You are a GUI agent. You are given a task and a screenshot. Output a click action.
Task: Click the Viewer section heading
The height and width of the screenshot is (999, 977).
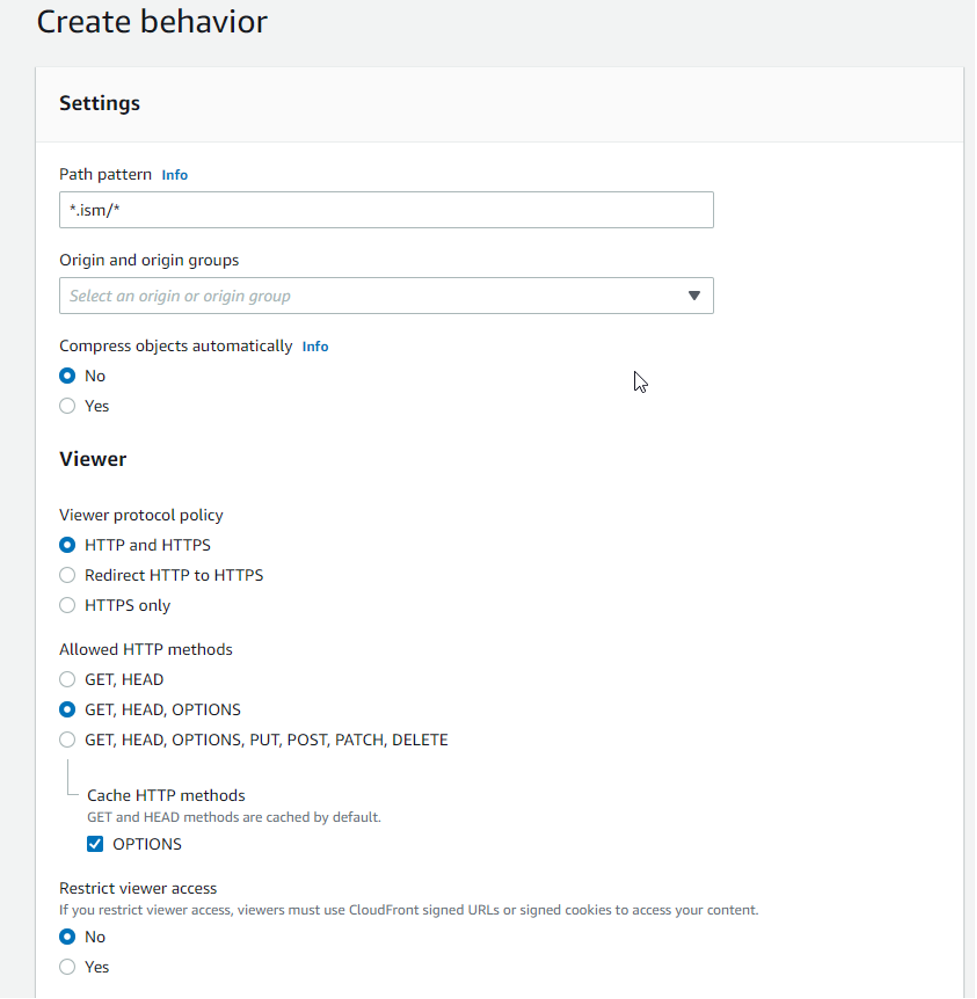click(92, 459)
